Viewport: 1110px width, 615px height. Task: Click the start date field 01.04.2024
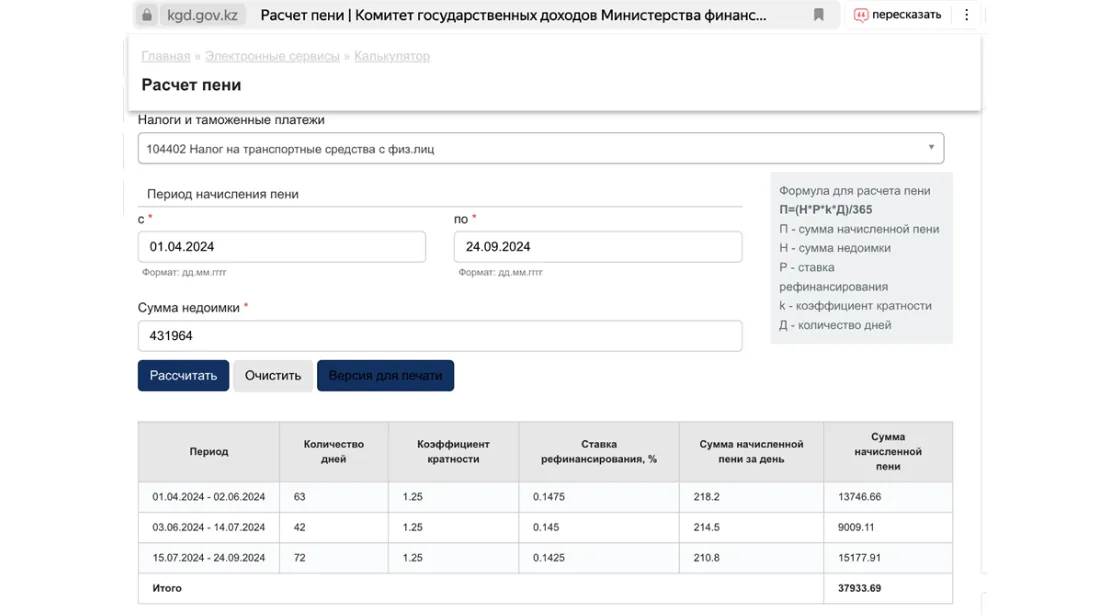pyautogui.click(x=282, y=247)
